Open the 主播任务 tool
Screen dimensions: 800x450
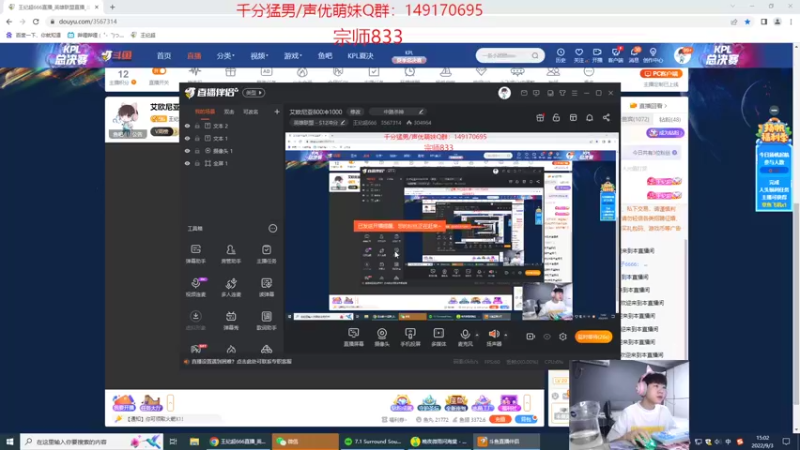point(266,253)
